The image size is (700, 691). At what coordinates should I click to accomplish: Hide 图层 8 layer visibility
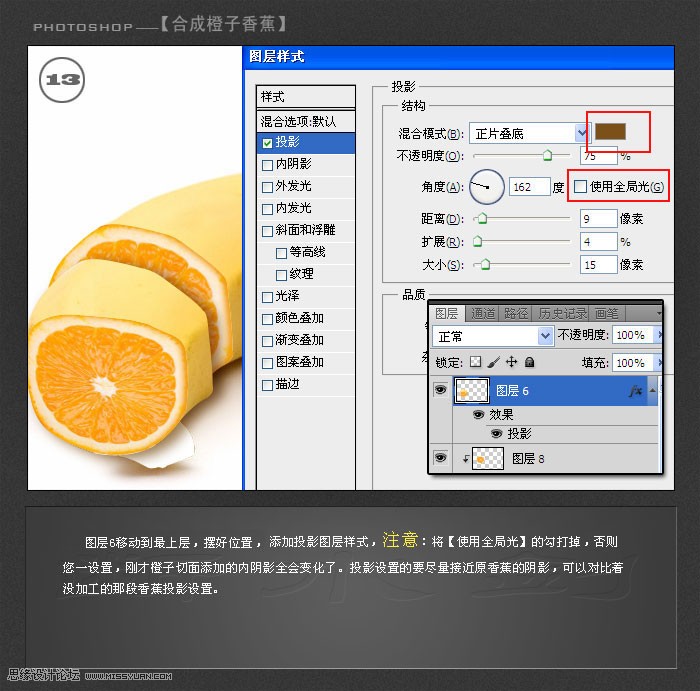click(440, 458)
